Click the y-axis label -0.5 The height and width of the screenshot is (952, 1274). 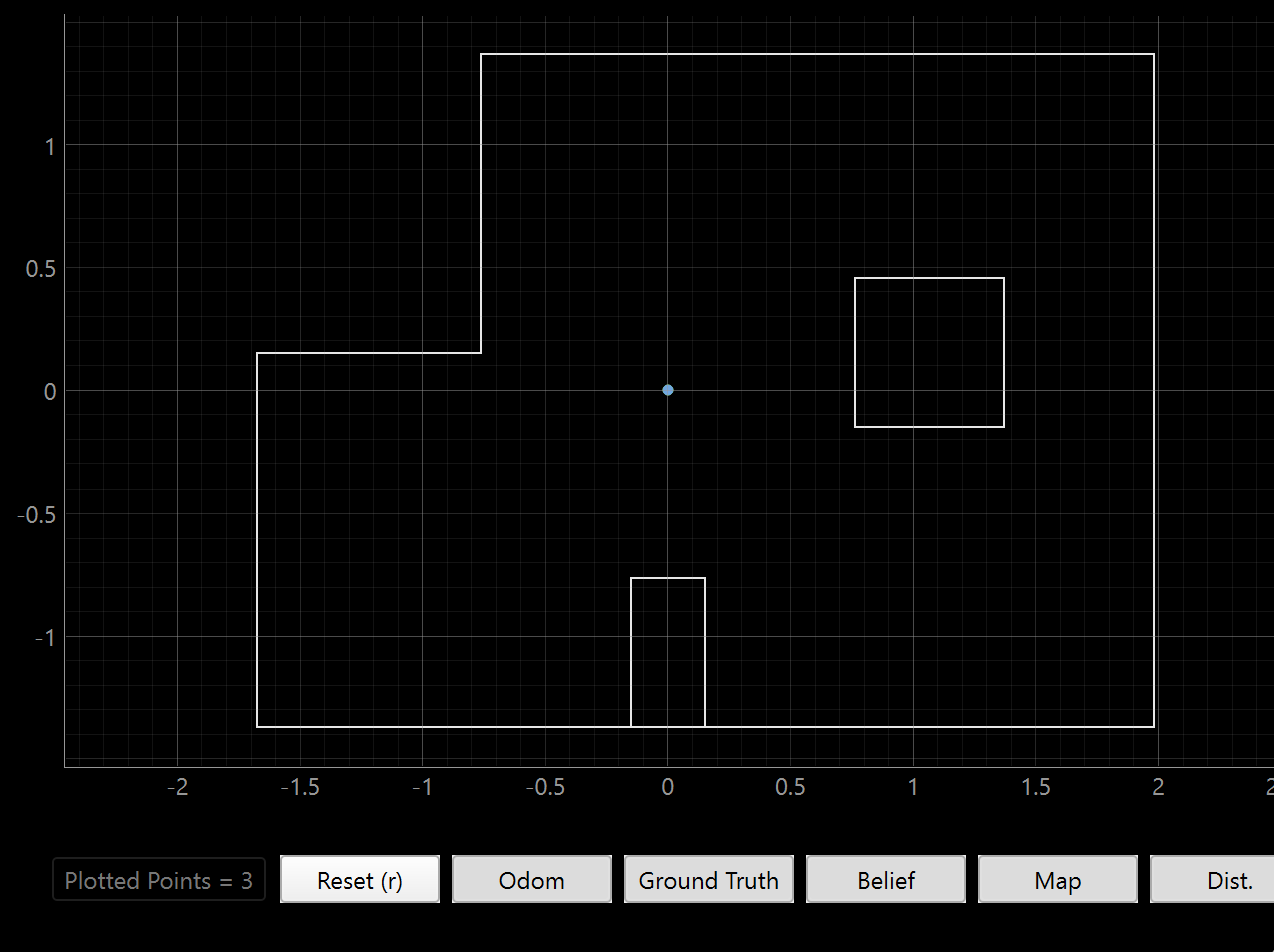(x=34, y=514)
